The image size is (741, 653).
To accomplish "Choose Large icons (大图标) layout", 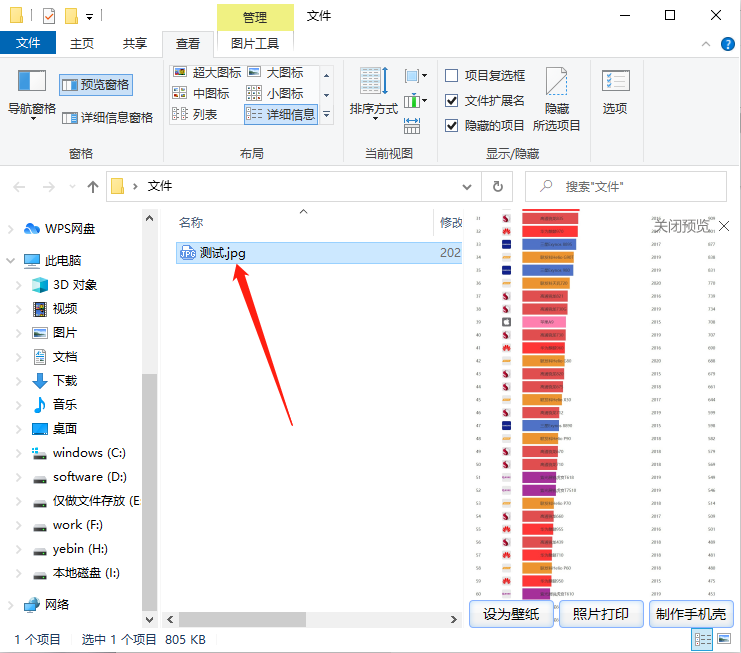I will 276,73.
